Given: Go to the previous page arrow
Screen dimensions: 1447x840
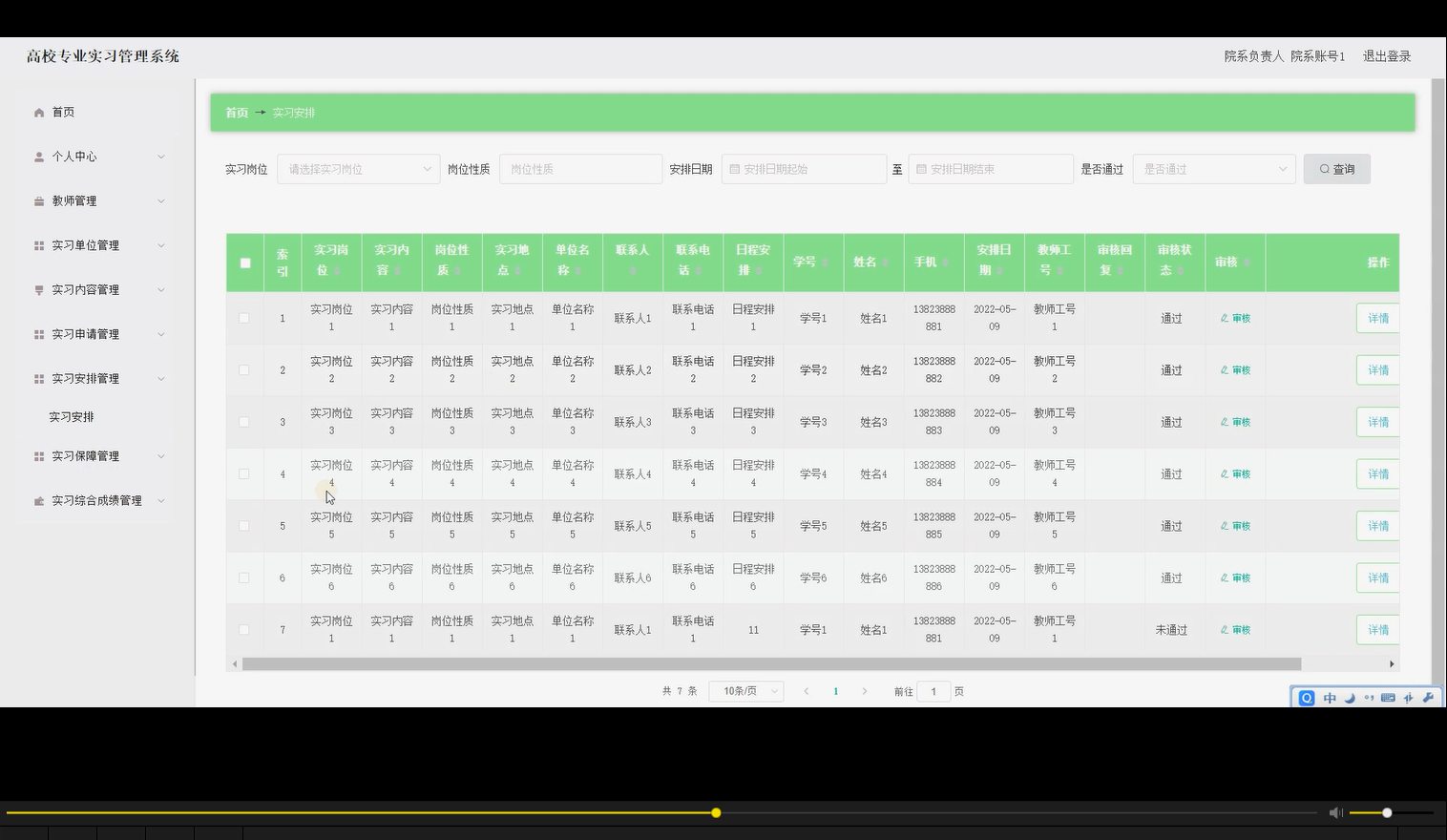Looking at the screenshot, I should pos(807,691).
